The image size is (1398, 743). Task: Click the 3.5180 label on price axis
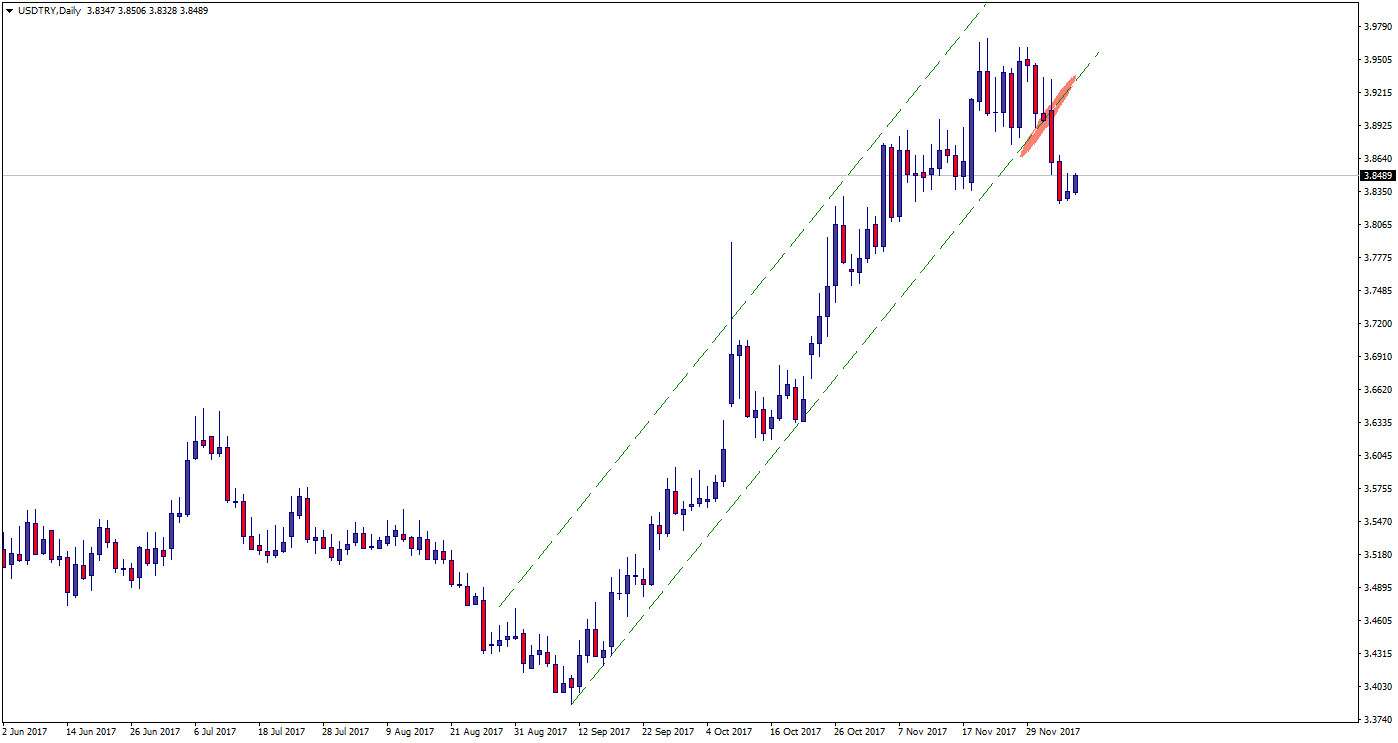(1377, 555)
